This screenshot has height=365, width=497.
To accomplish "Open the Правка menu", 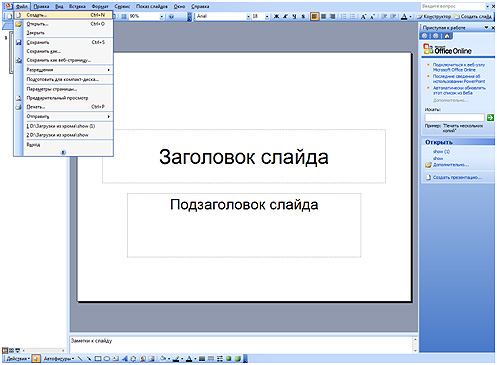I will [41, 6].
